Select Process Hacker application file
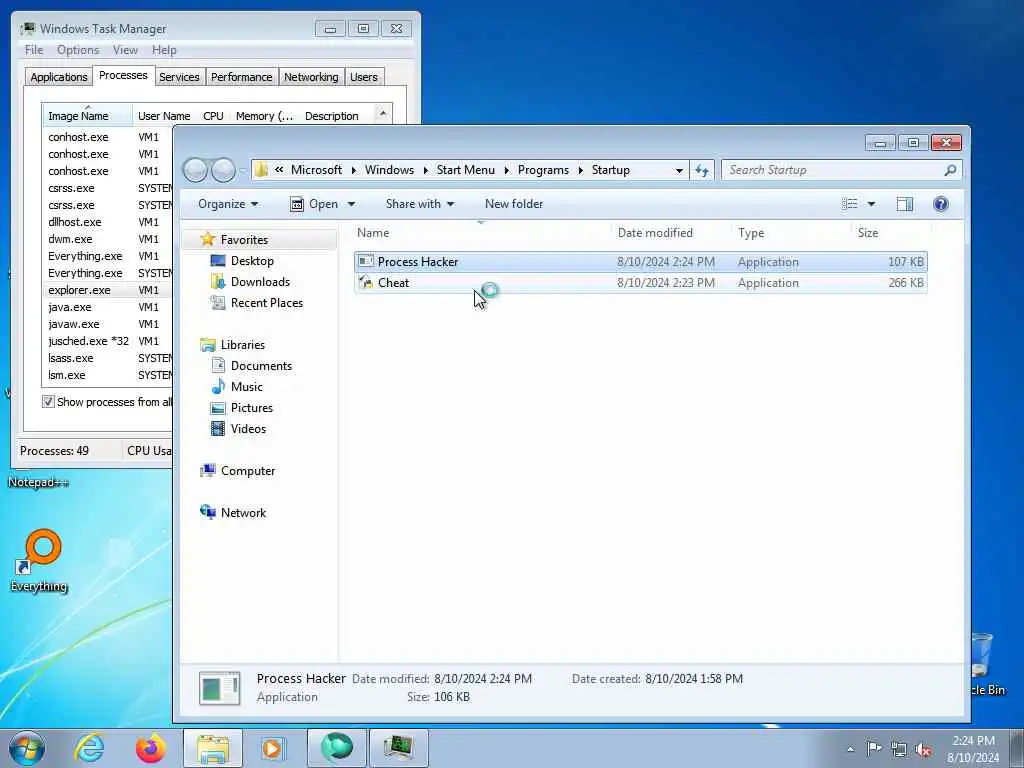 point(640,262)
